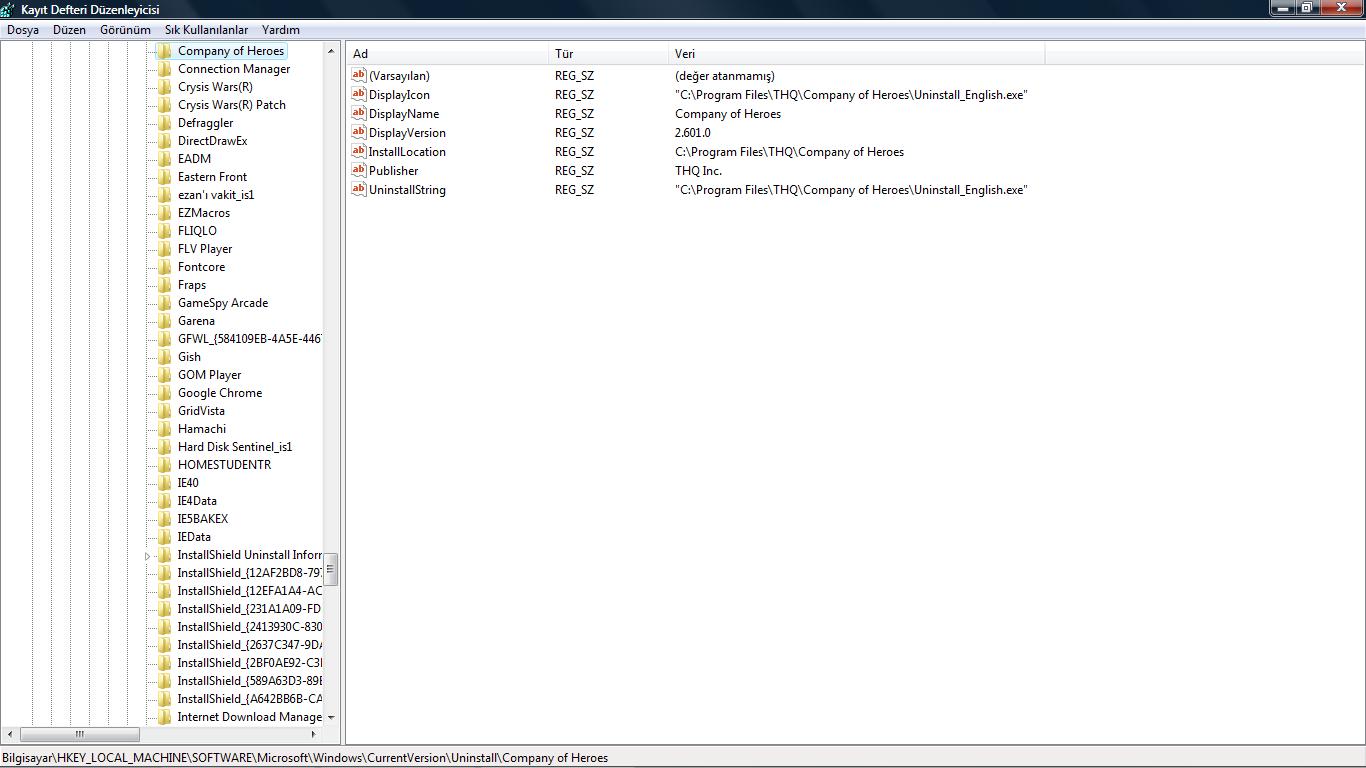This screenshot has height=768, width=1366.
Task: Select the IEData registry key
Action: (x=194, y=537)
